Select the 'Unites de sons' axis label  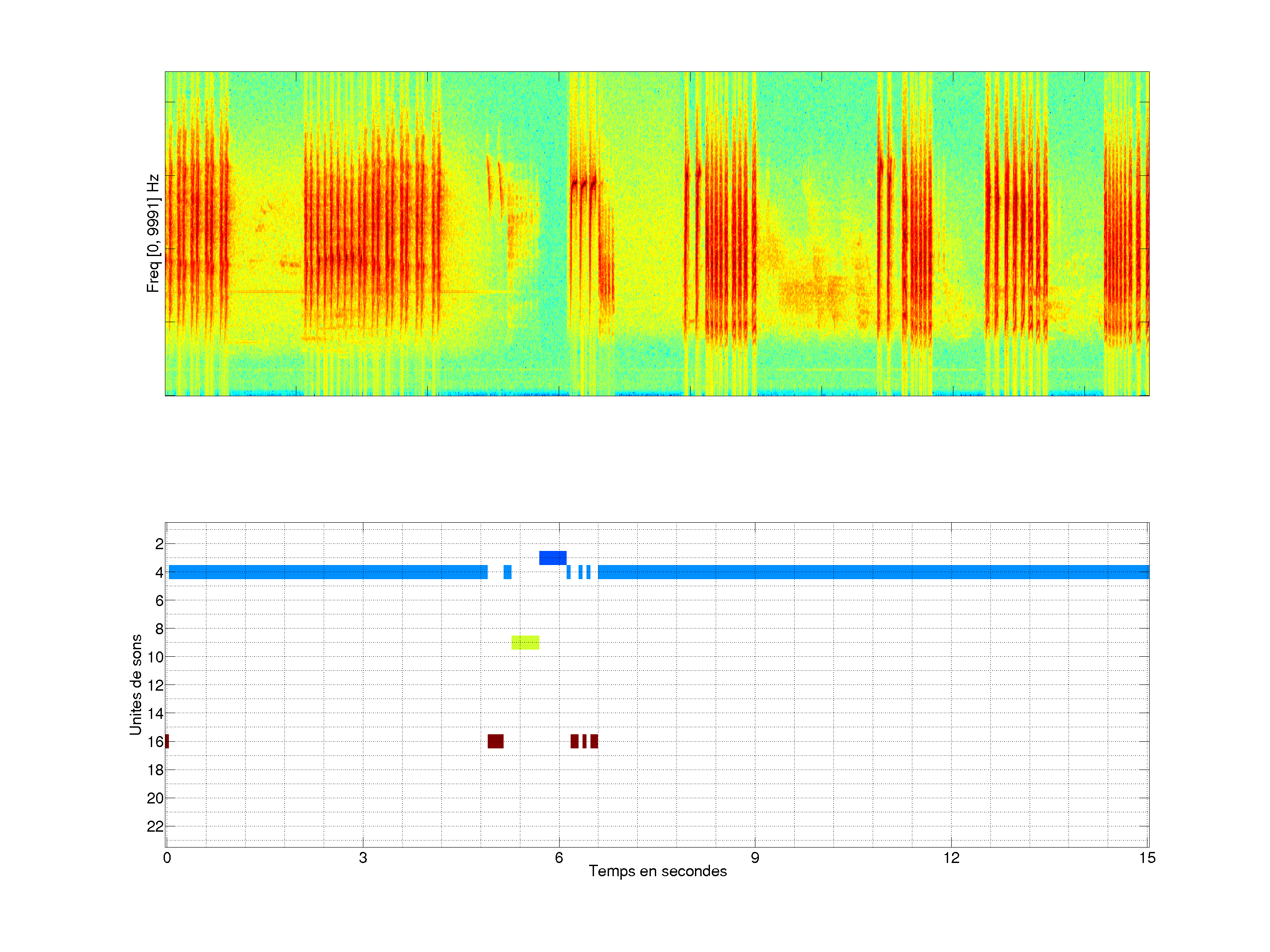(136, 684)
